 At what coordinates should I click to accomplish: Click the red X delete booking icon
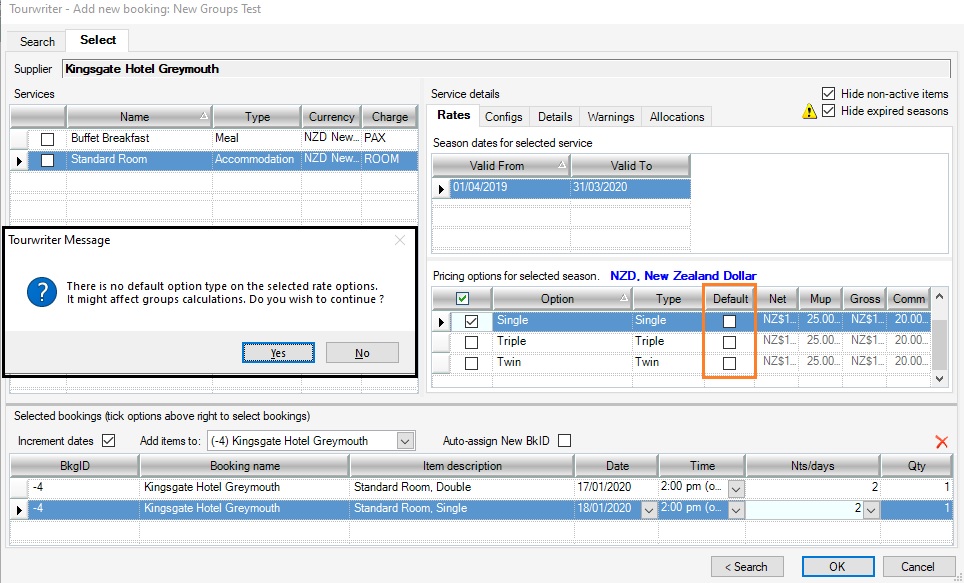pyautogui.click(x=941, y=441)
